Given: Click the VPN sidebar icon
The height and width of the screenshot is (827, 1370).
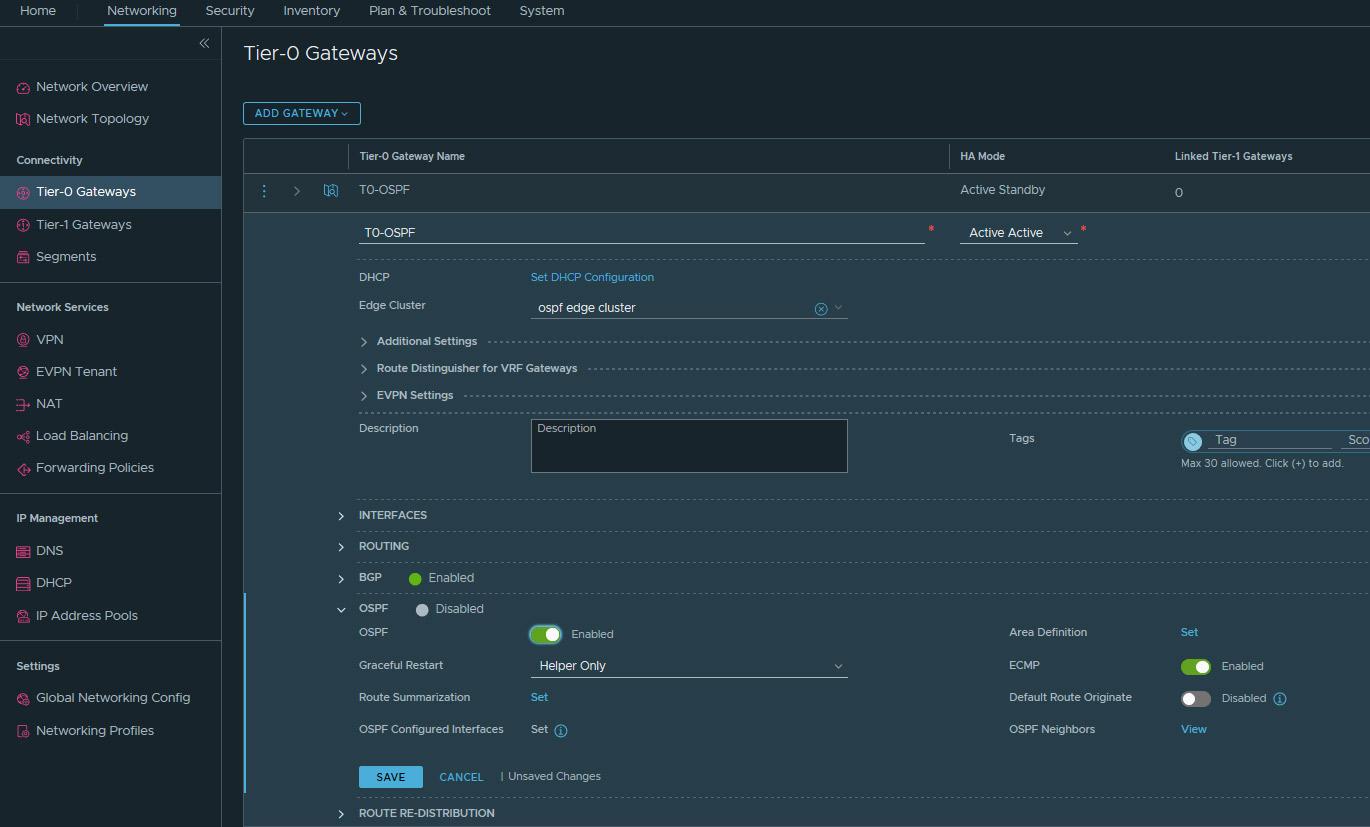Looking at the screenshot, I should point(23,340).
